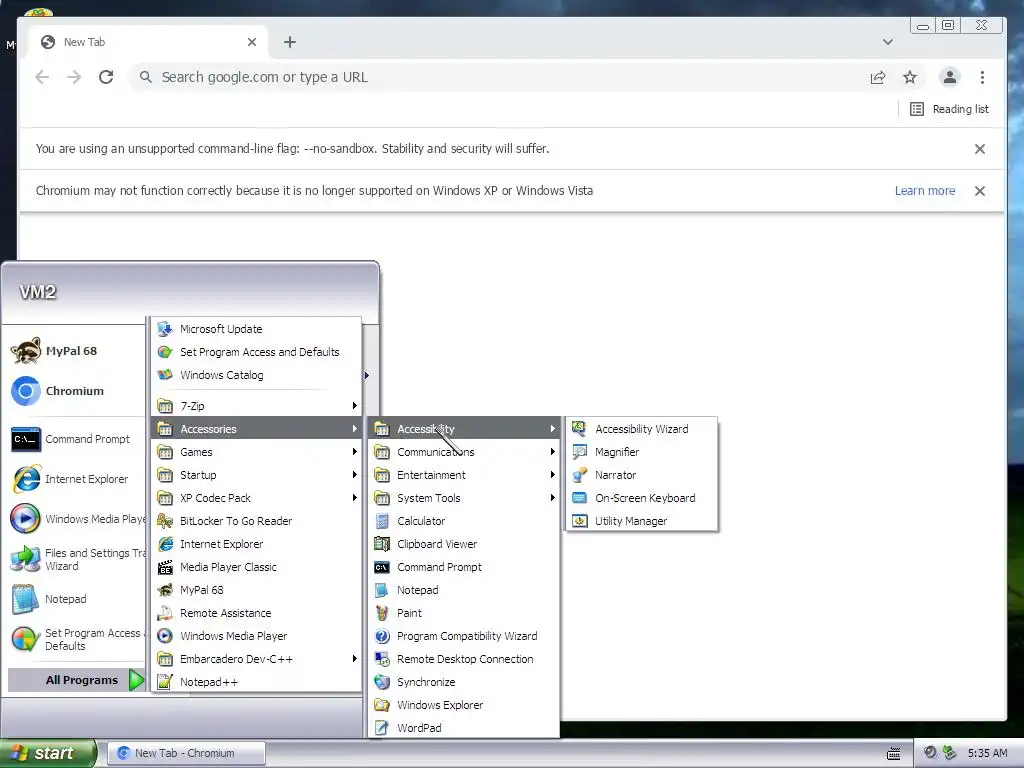Open pinned MyPal 68 in Start menu
This screenshot has width=1024, height=768.
click(75, 351)
